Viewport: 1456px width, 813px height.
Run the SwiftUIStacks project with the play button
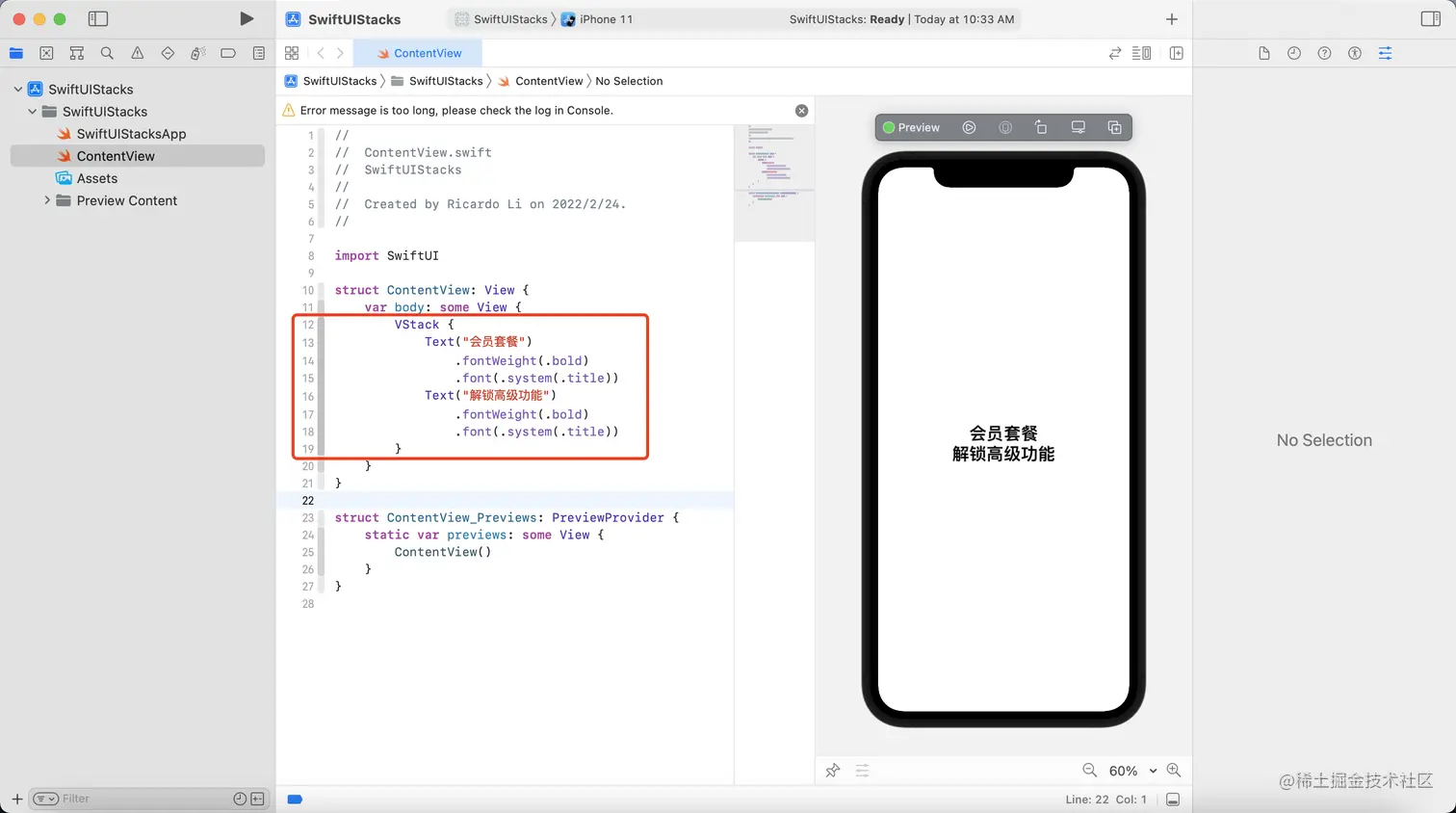pyautogui.click(x=247, y=18)
